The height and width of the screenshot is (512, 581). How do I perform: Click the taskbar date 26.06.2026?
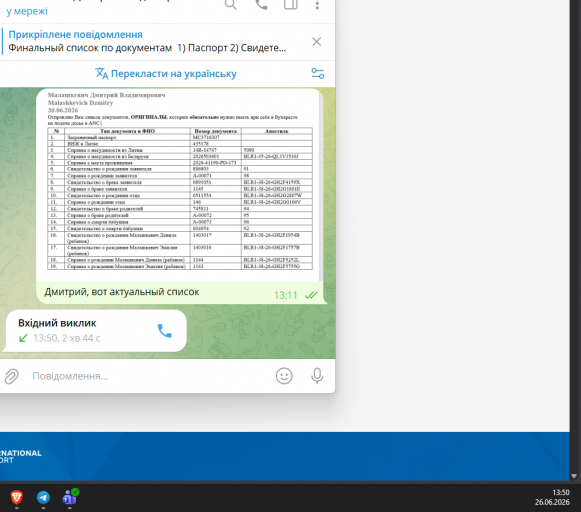tap(552, 502)
